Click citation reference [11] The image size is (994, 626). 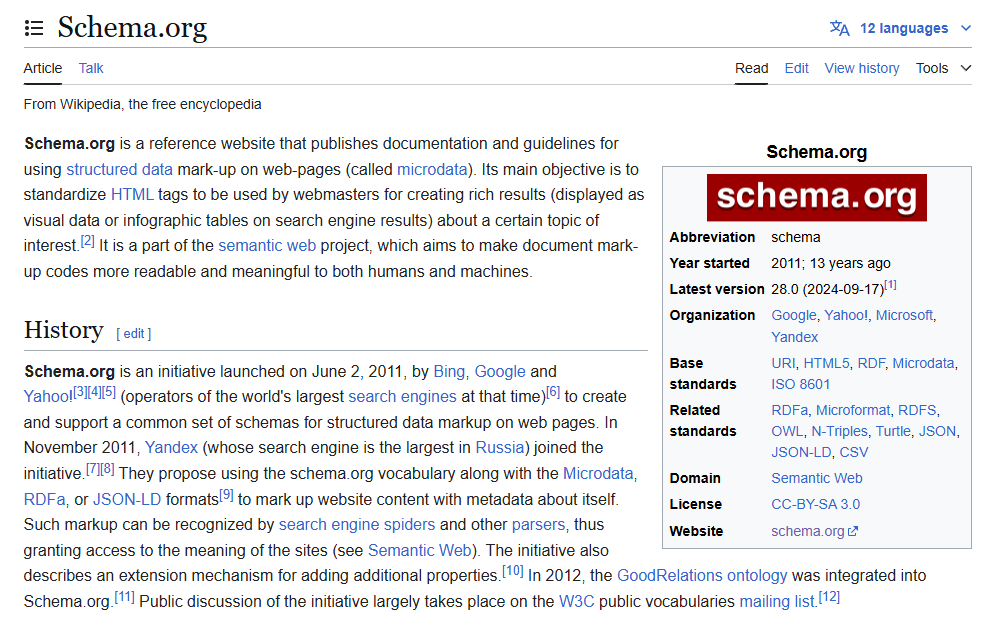click(x=124, y=597)
